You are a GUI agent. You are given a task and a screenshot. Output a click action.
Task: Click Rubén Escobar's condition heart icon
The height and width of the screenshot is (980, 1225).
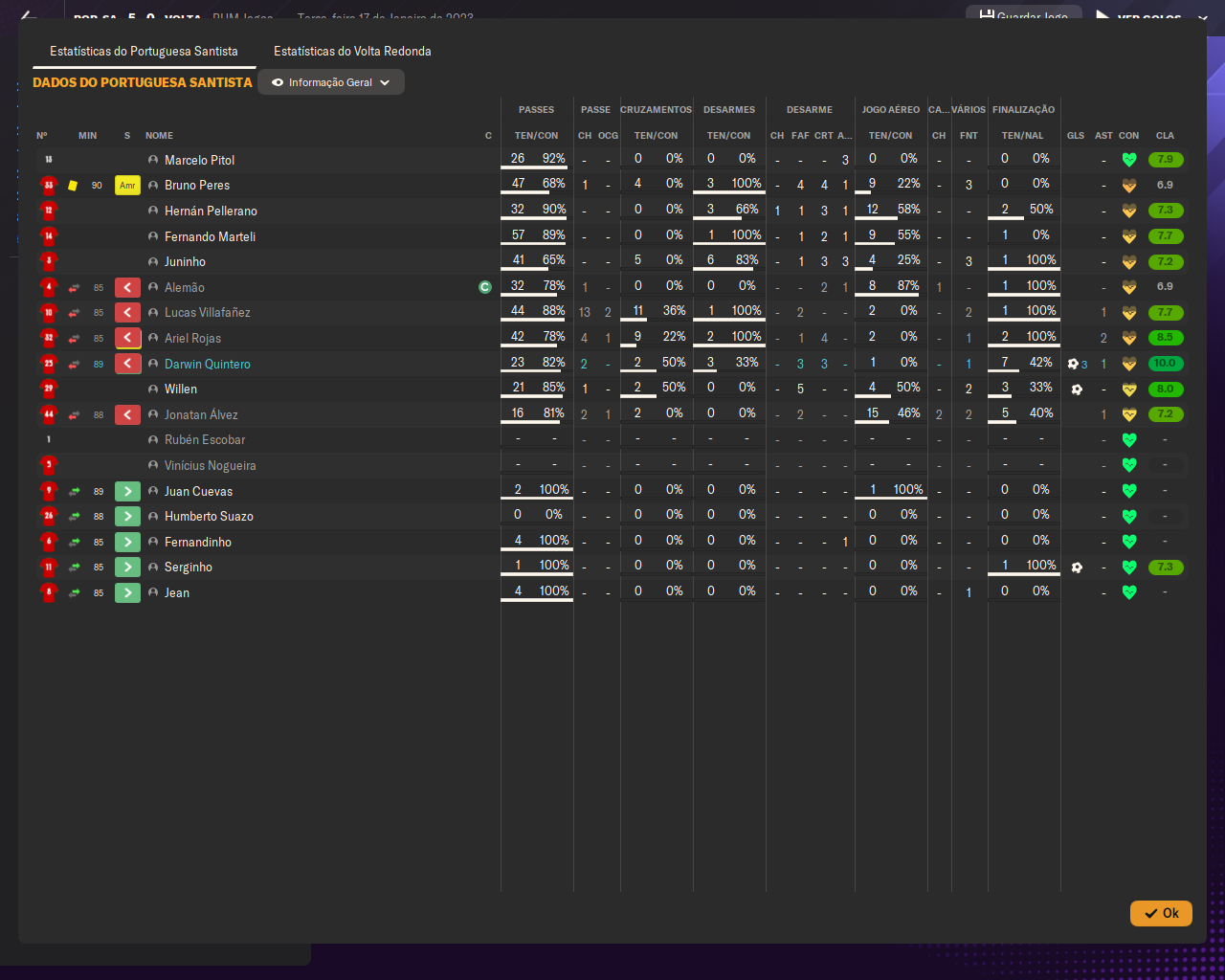pos(1129,440)
